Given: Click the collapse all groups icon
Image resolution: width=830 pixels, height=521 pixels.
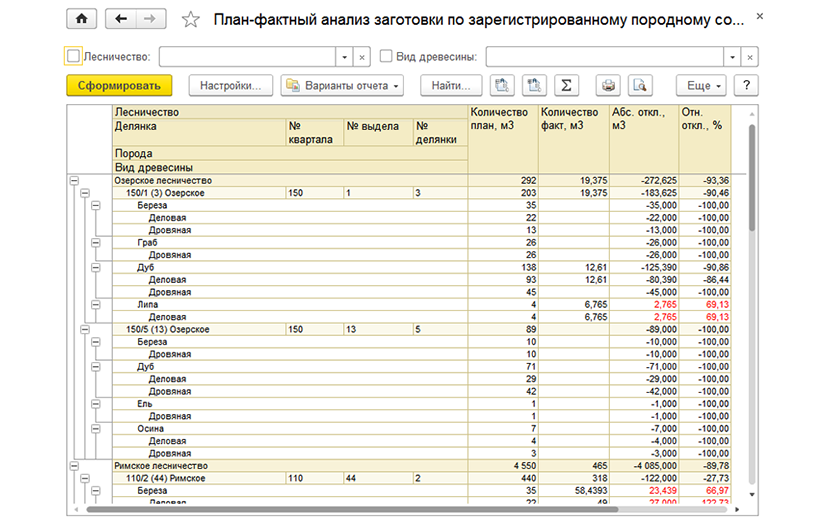Looking at the screenshot, I should tap(534, 85).
